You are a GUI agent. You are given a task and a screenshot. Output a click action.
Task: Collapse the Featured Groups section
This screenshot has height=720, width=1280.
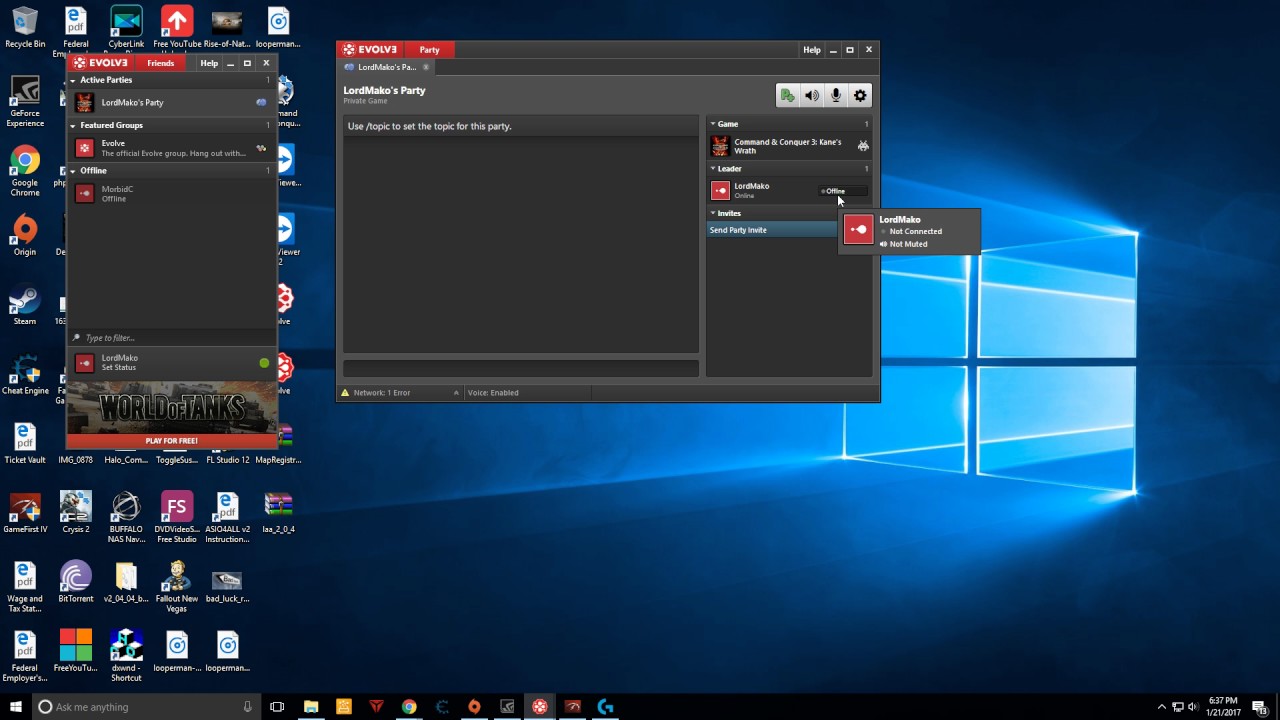point(73,125)
